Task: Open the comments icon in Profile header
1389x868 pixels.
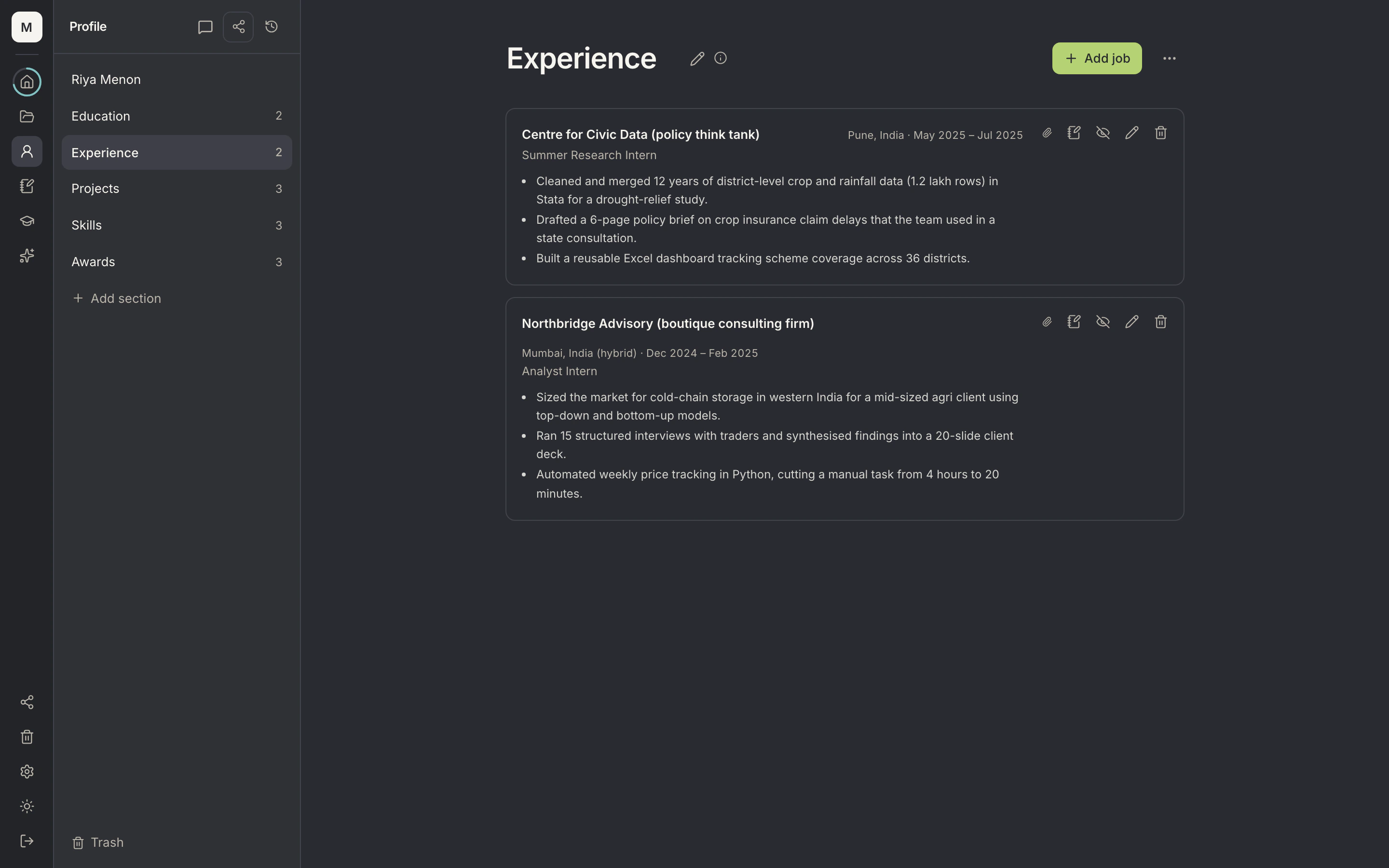Action: (x=205, y=27)
